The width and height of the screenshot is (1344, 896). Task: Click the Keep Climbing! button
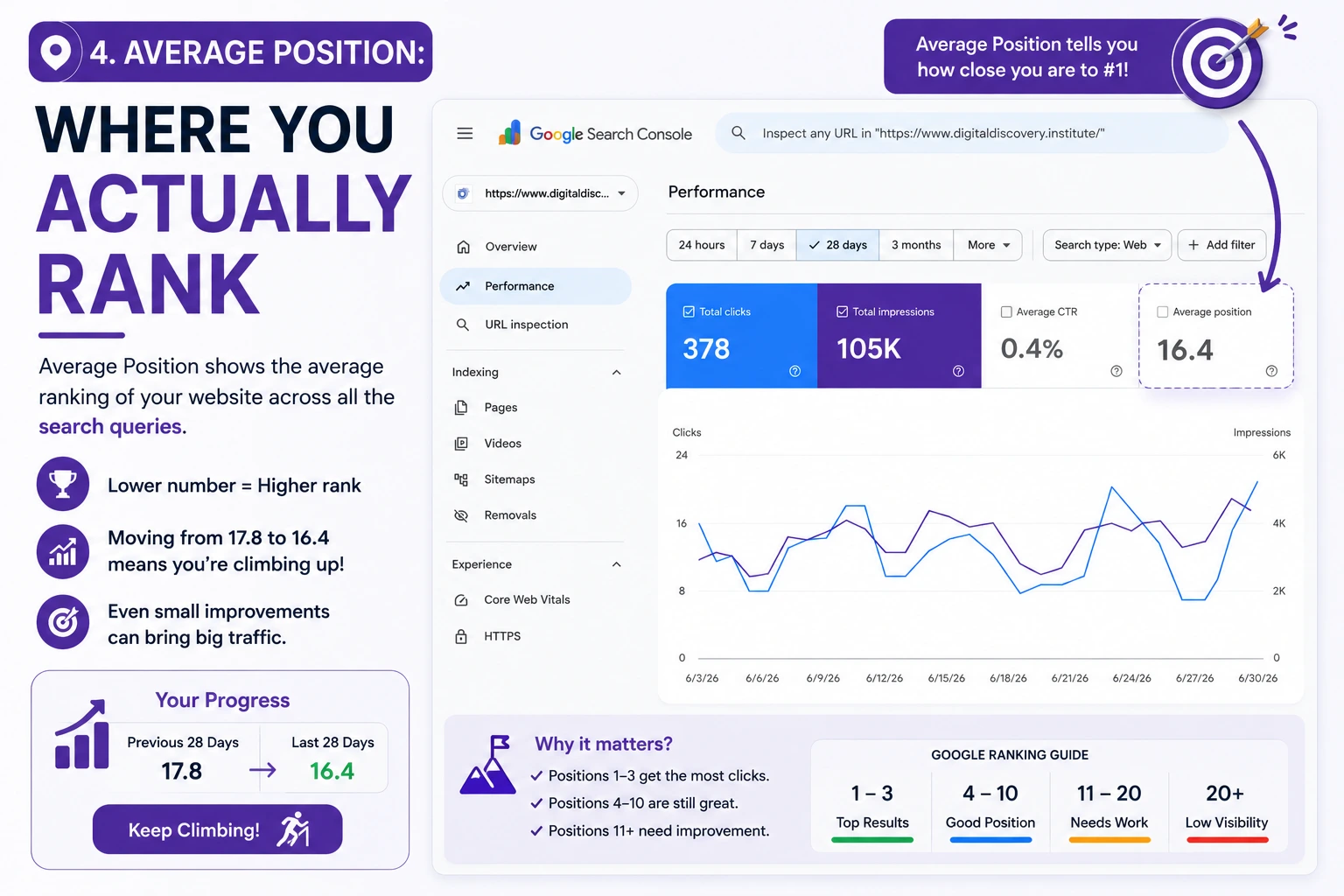[x=217, y=829]
